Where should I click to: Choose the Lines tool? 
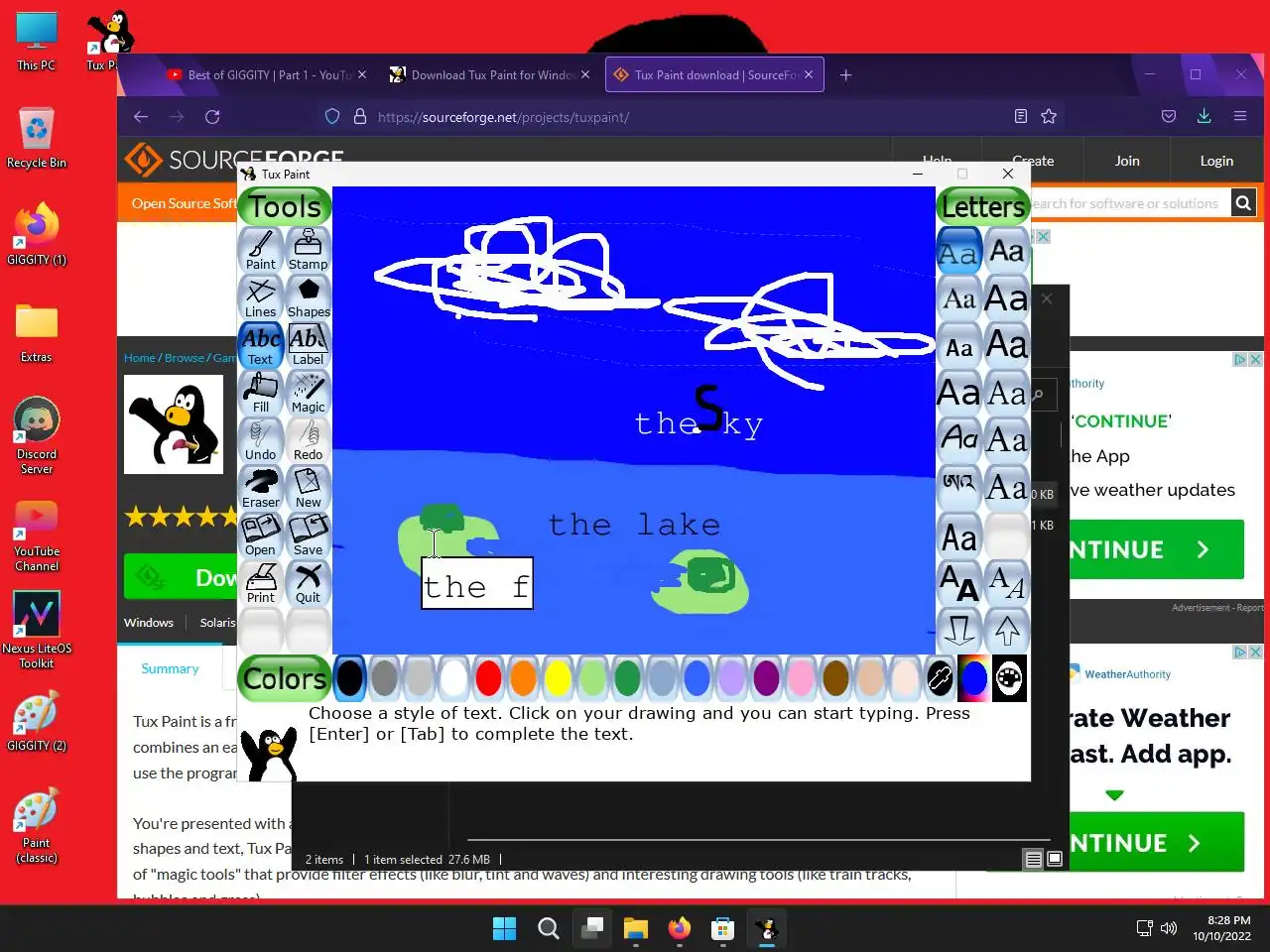(x=261, y=297)
